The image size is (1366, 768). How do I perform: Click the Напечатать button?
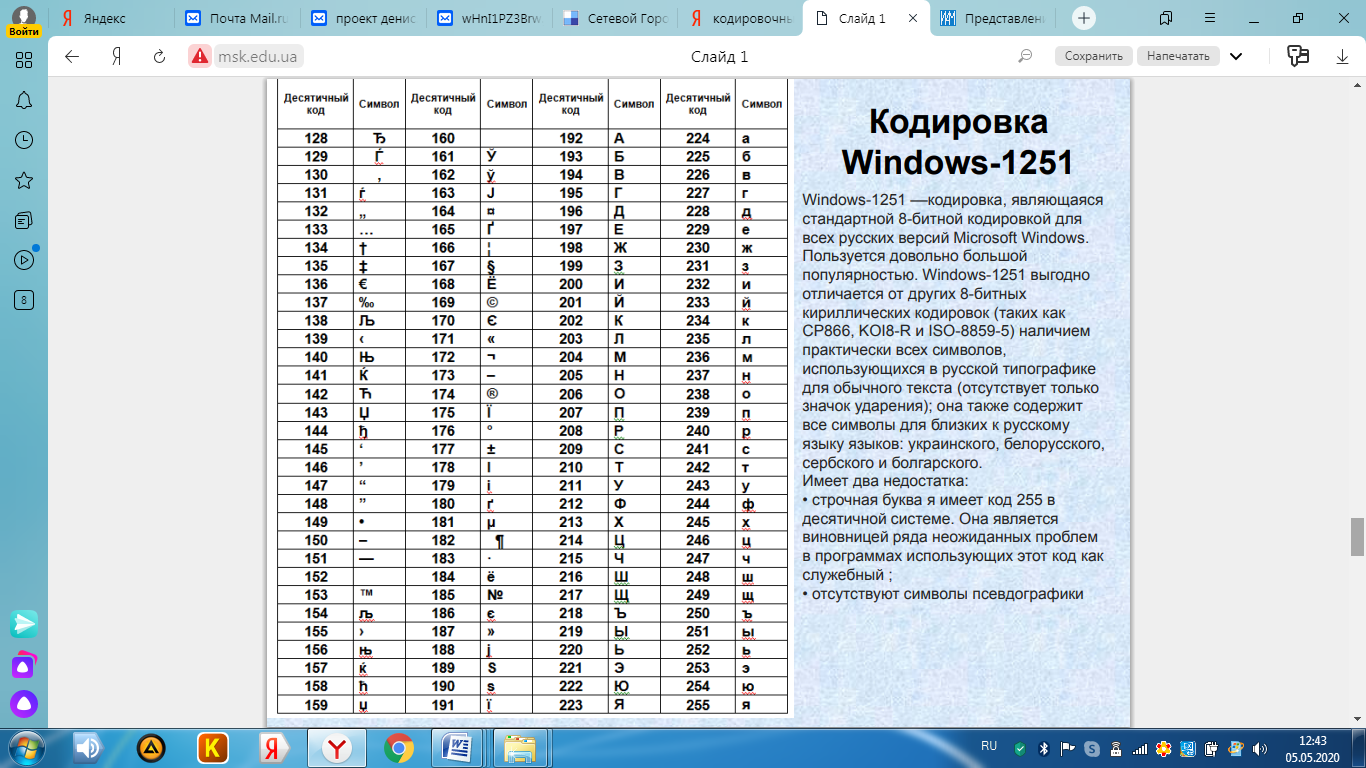[x=1178, y=56]
